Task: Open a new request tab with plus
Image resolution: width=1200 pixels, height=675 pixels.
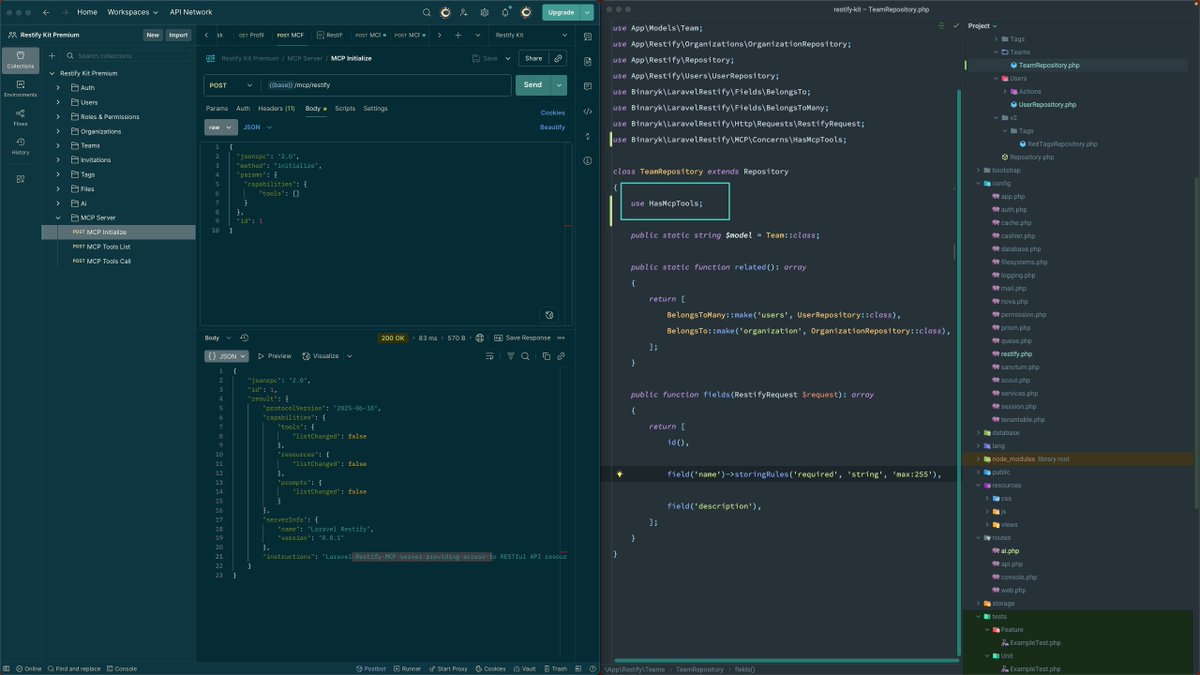Action: [458, 35]
